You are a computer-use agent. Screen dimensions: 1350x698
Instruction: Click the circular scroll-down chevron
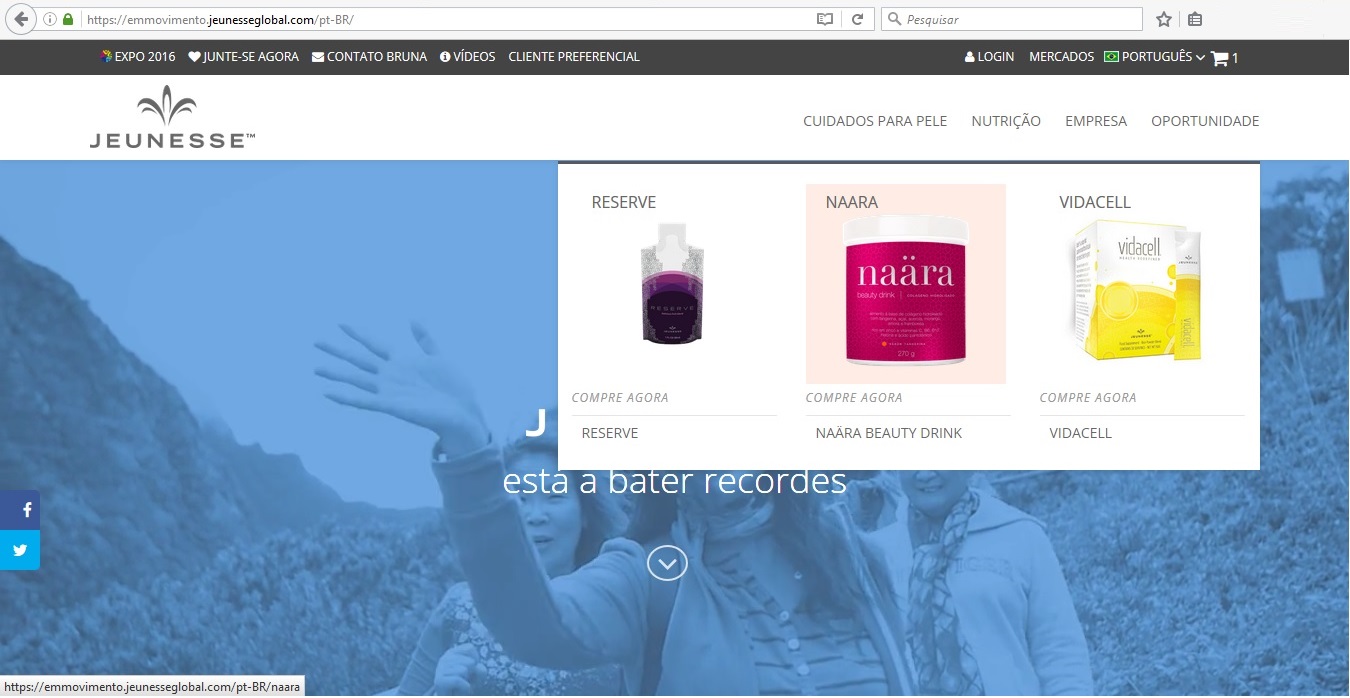tap(667, 563)
